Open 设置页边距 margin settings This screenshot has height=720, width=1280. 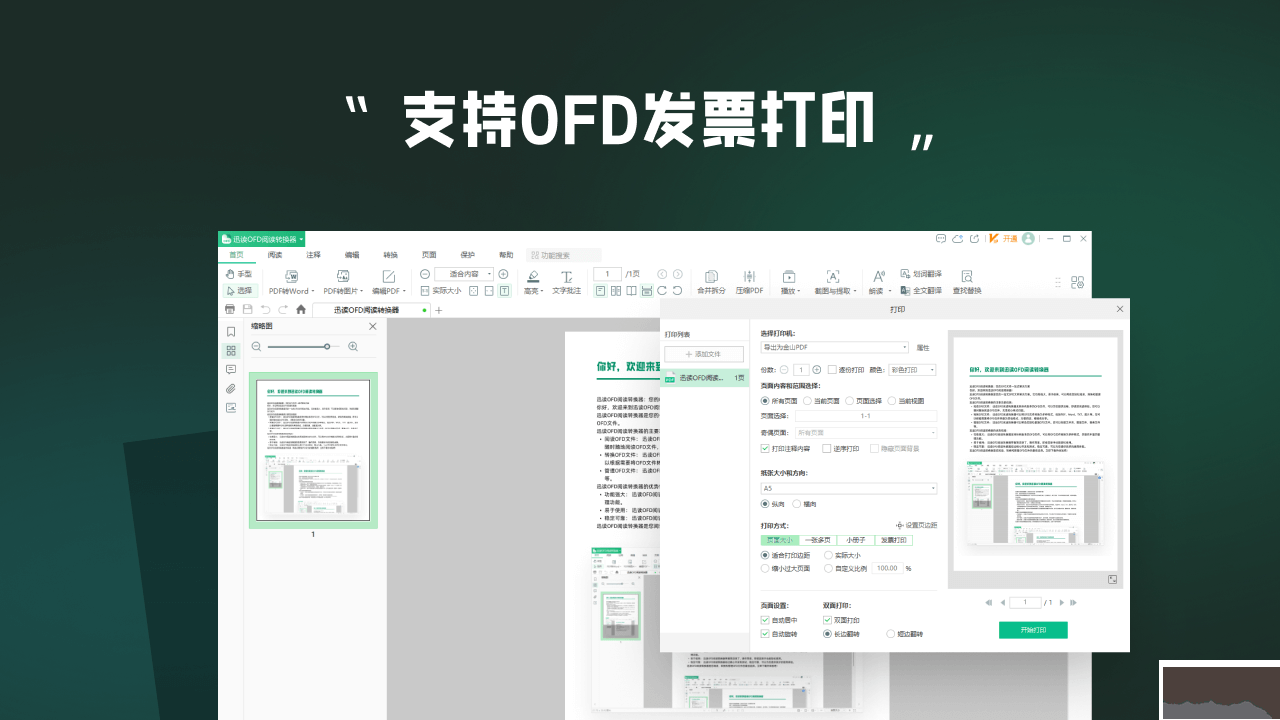[916, 525]
